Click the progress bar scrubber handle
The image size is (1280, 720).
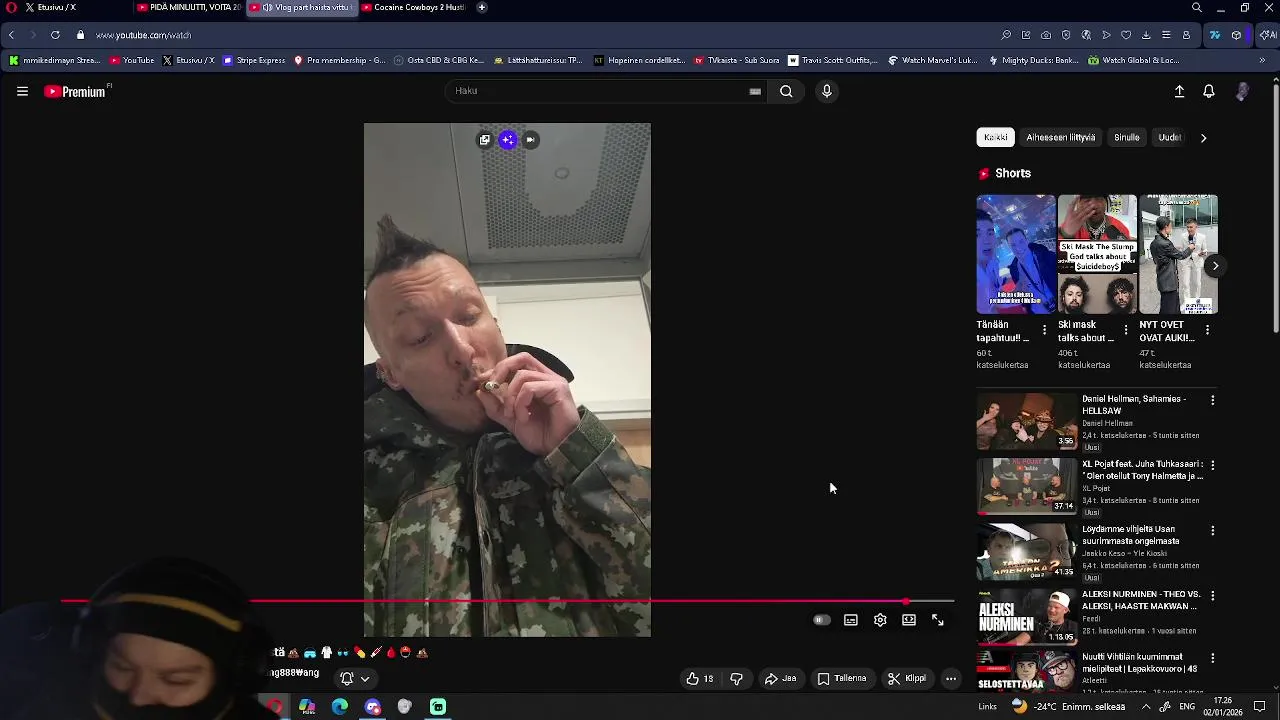point(906,602)
